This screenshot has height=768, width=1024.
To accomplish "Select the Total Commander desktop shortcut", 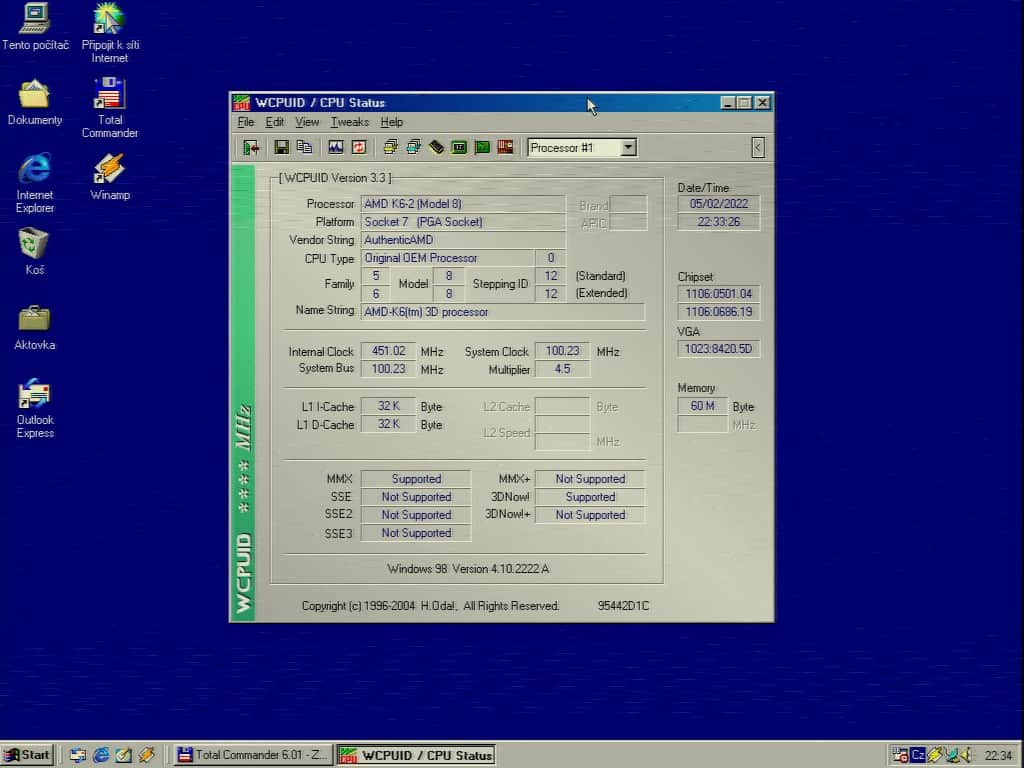I will pos(110,108).
